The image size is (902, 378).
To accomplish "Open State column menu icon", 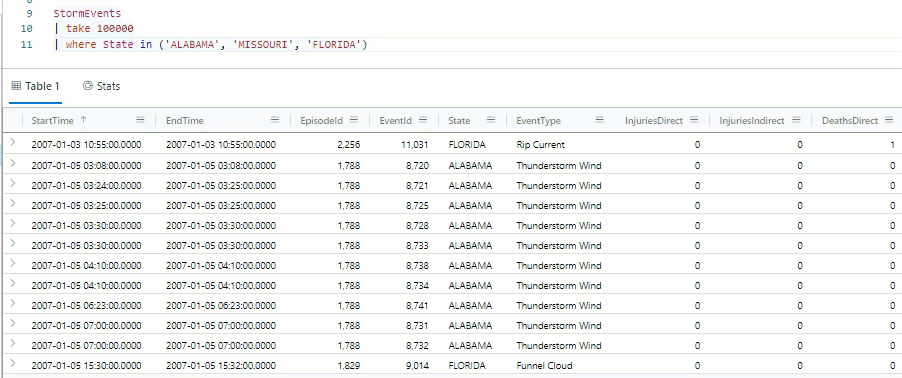I will (491, 120).
